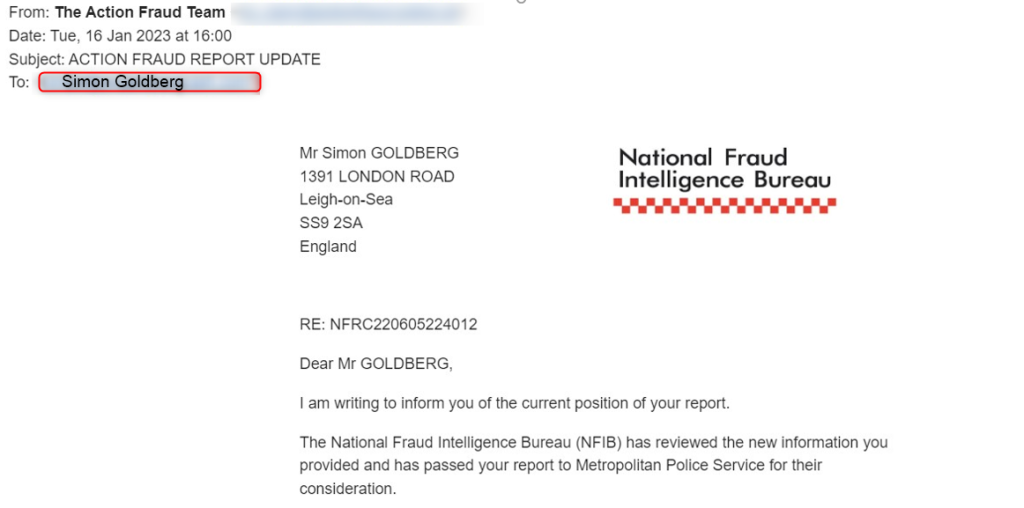
Task: Click the sentence about current position of report
Action: [515, 404]
